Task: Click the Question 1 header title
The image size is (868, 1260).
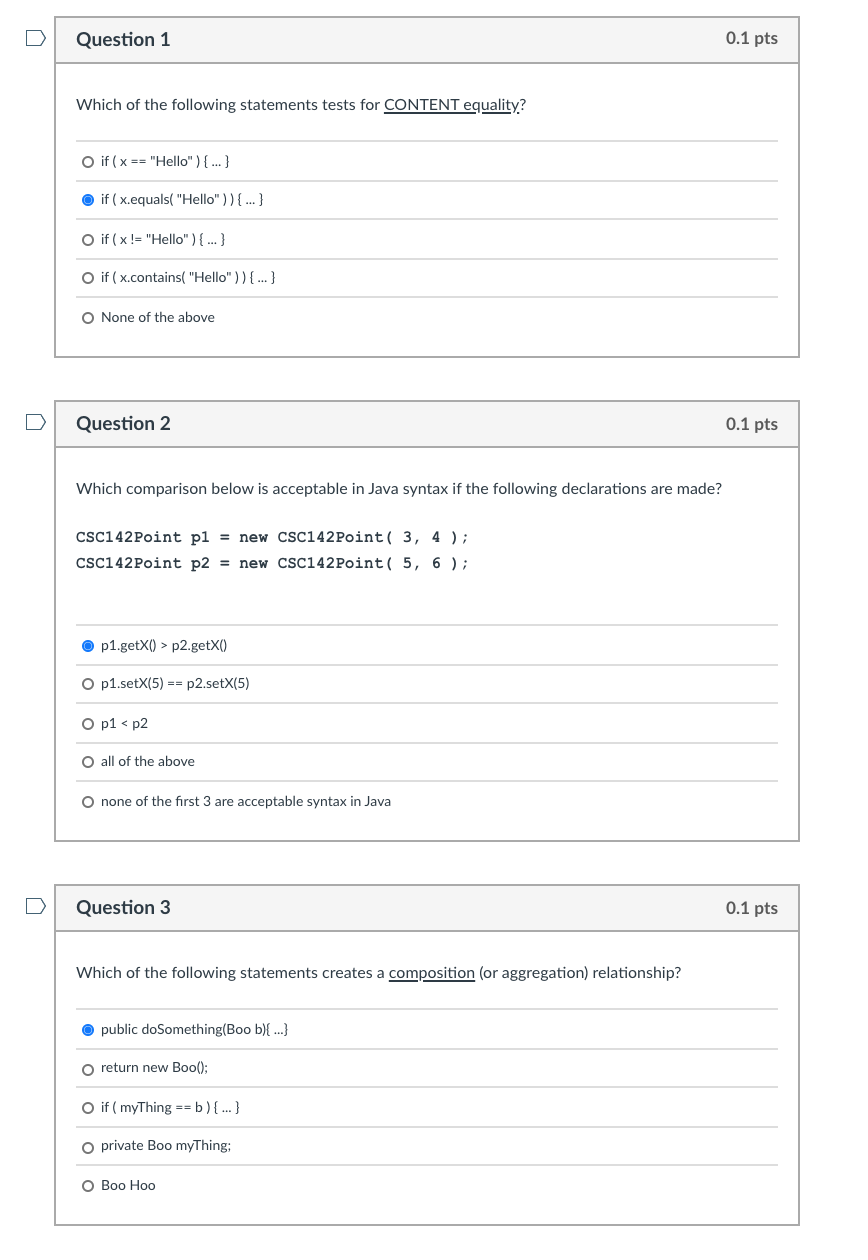Action: 123,39
